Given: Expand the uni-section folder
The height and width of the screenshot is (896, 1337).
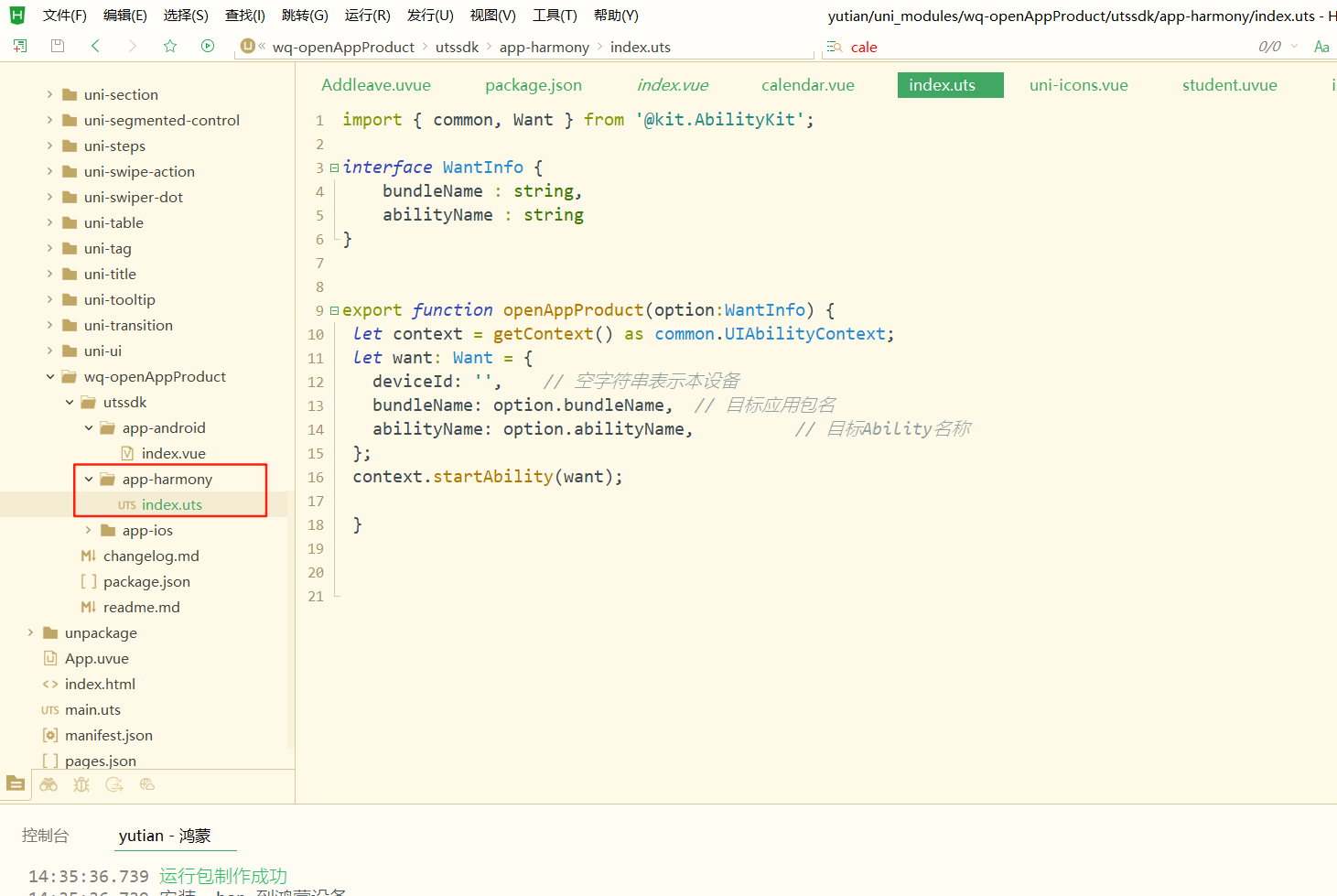Looking at the screenshot, I should tap(49, 94).
